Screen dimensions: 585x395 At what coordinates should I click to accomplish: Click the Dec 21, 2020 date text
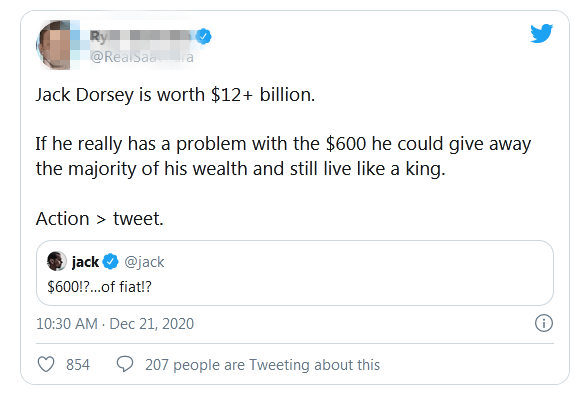[151, 323]
